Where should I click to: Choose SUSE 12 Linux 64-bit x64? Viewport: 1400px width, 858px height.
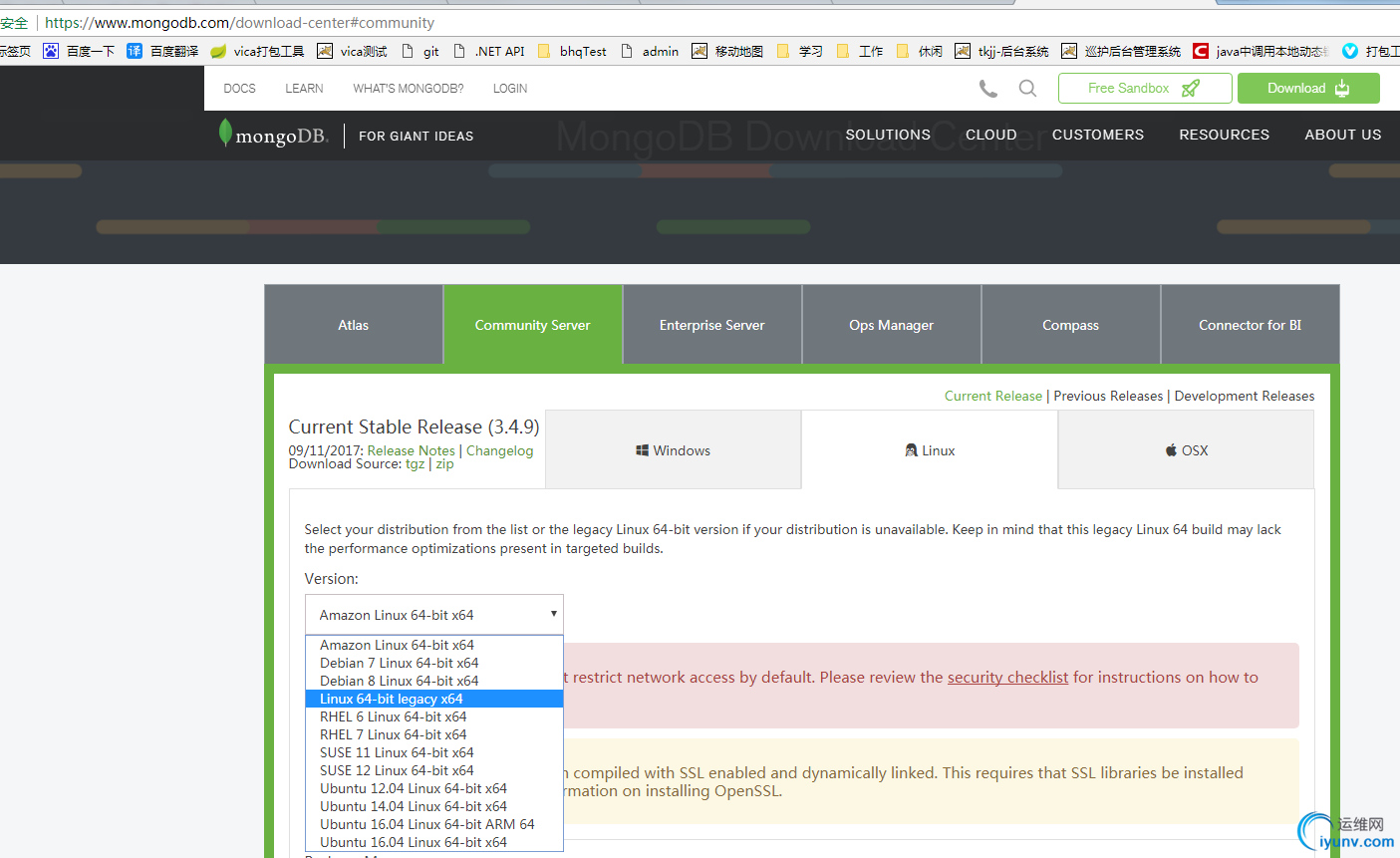click(x=434, y=770)
